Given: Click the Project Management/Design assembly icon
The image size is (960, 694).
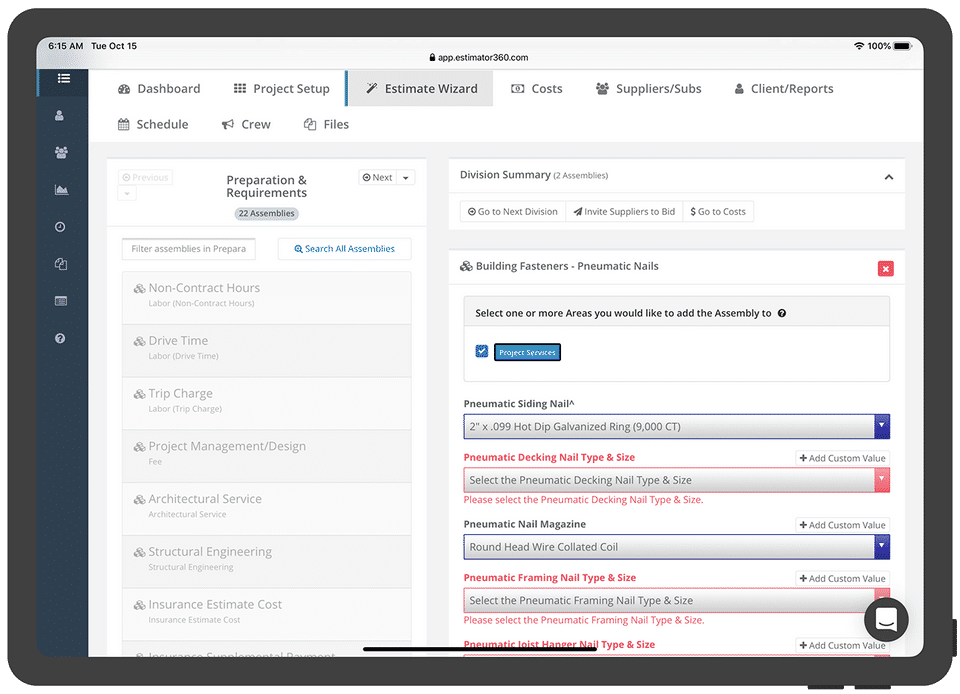Looking at the screenshot, I should click(x=140, y=447).
